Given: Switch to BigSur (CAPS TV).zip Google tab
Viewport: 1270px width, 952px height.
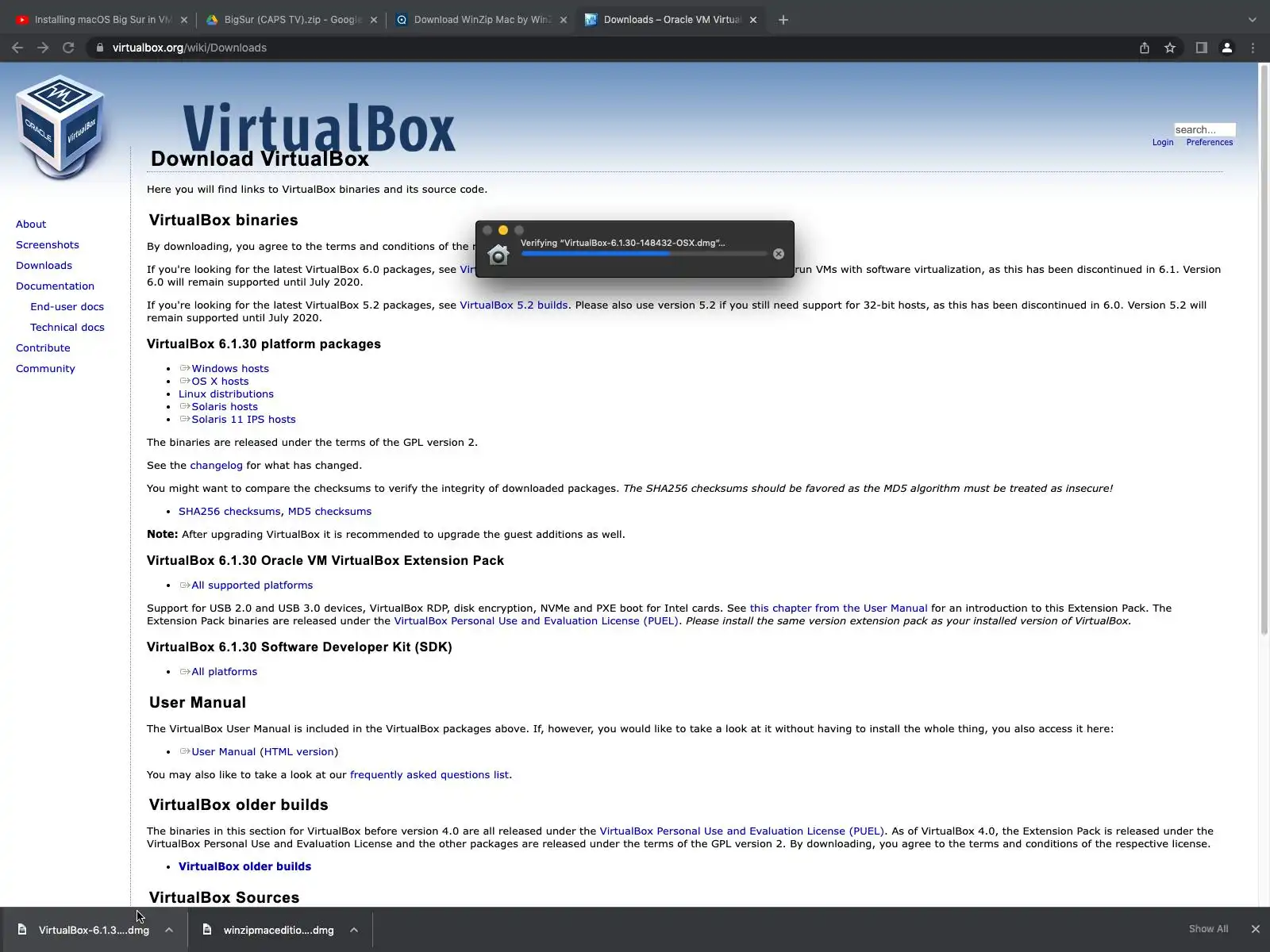Looking at the screenshot, I should 292,20.
